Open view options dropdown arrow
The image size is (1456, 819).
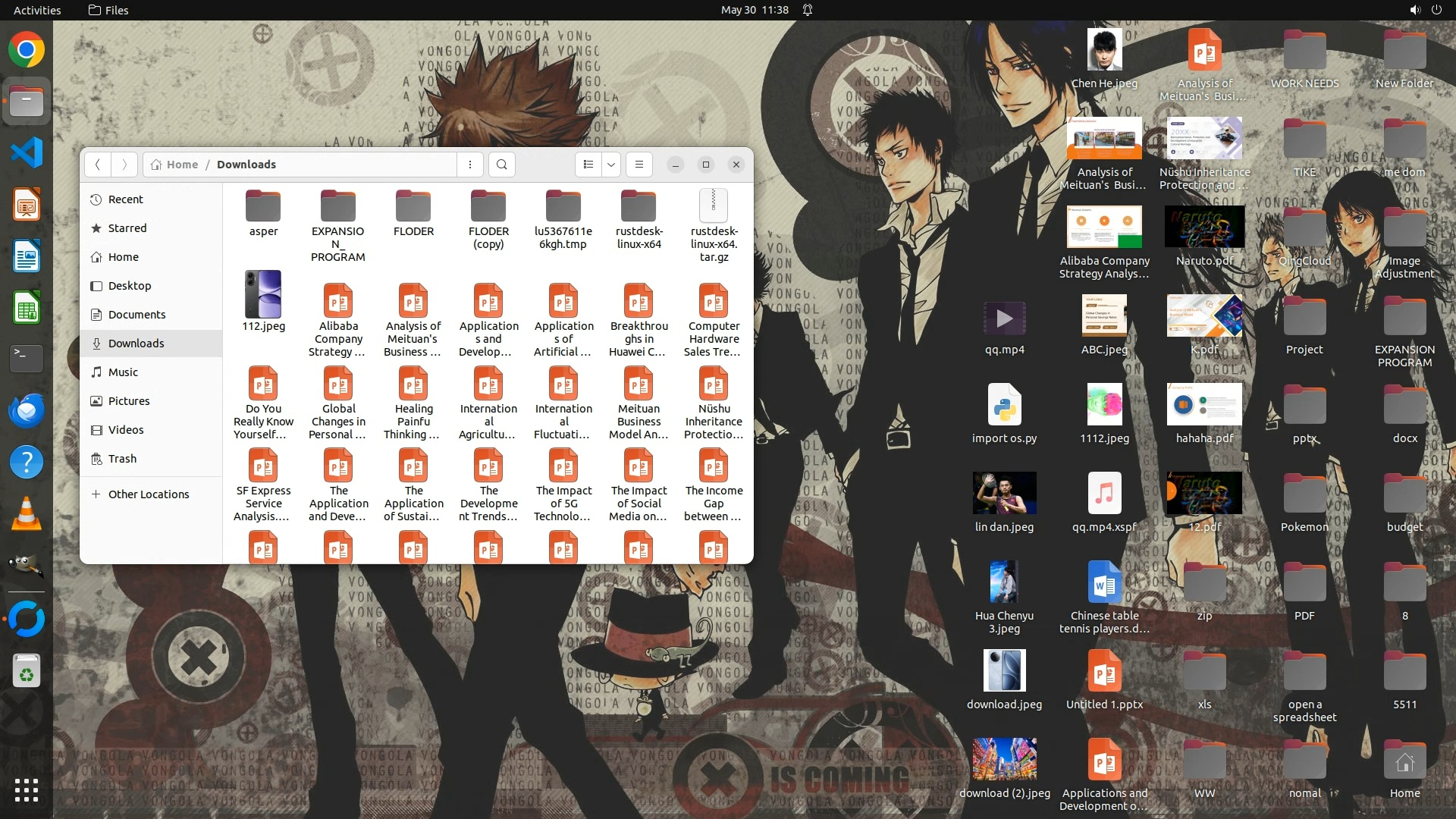(x=611, y=165)
